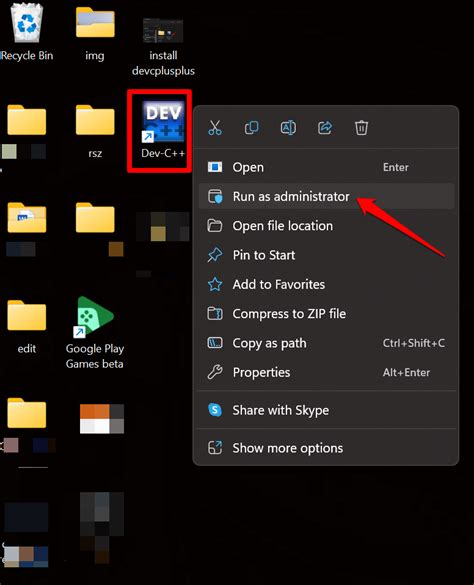Choose Open file location
Image resolution: width=474 pixels, height=585 pixels.
point(325,226)
